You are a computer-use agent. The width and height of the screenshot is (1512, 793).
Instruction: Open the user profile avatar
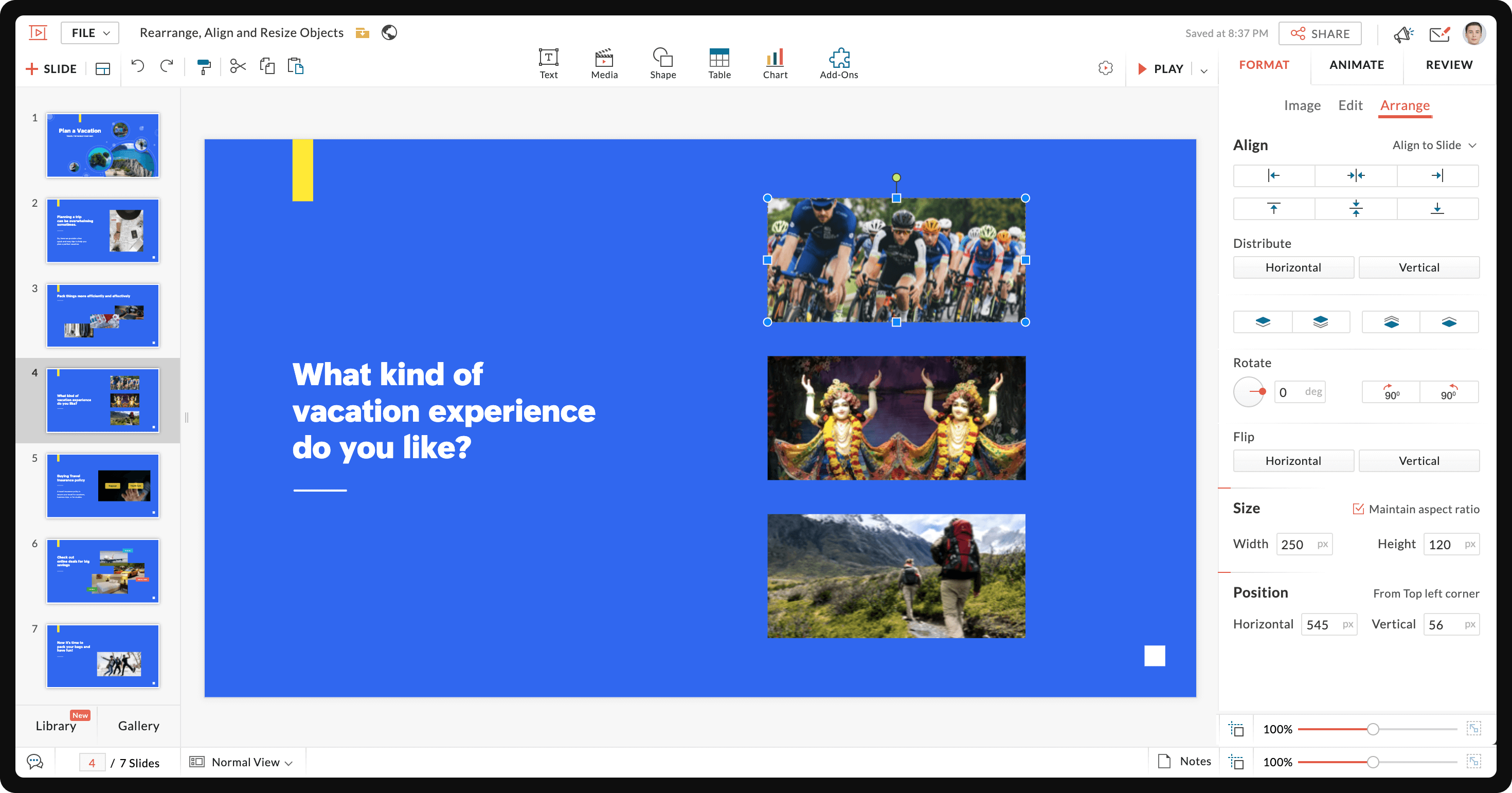(x=1473, y=33)
